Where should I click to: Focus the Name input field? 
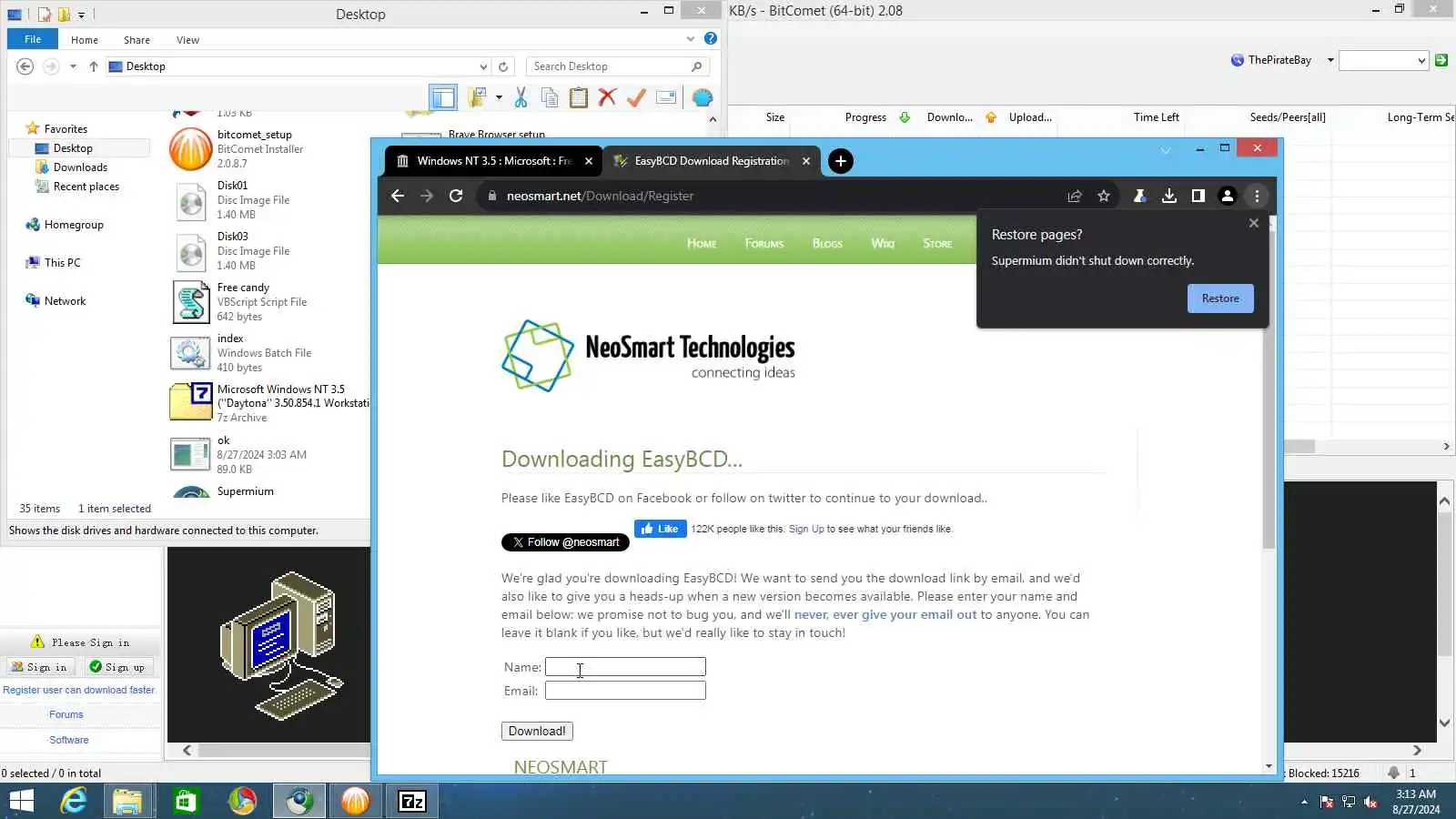click(625, 667)
